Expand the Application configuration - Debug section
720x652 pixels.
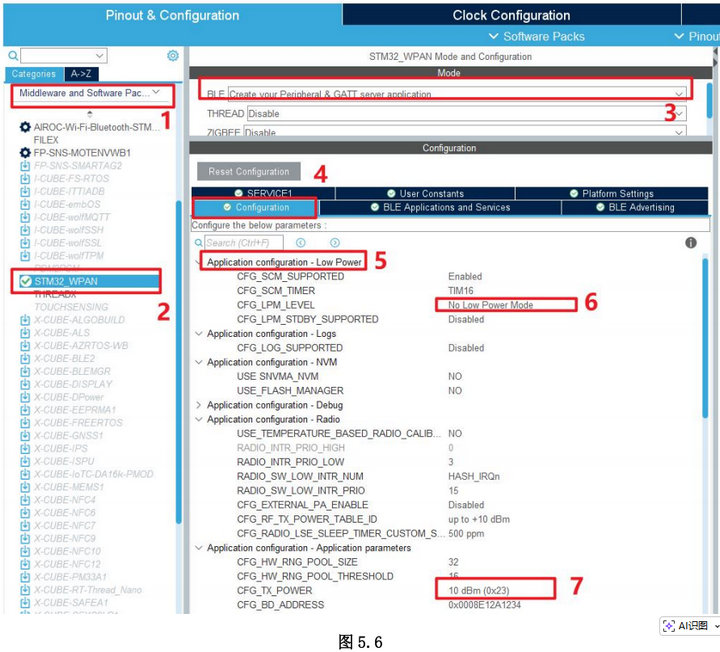tap(198, 405)
